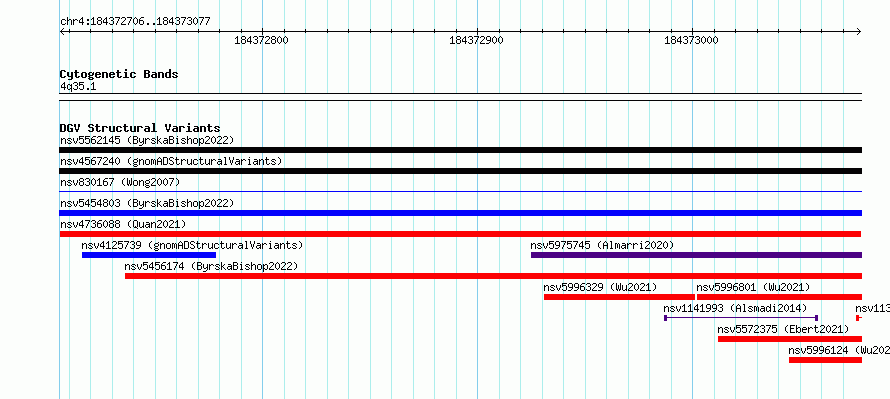Click the small red marker under nsv113
The width and height of the screenshot is (890, 399).
click(859, 318)
